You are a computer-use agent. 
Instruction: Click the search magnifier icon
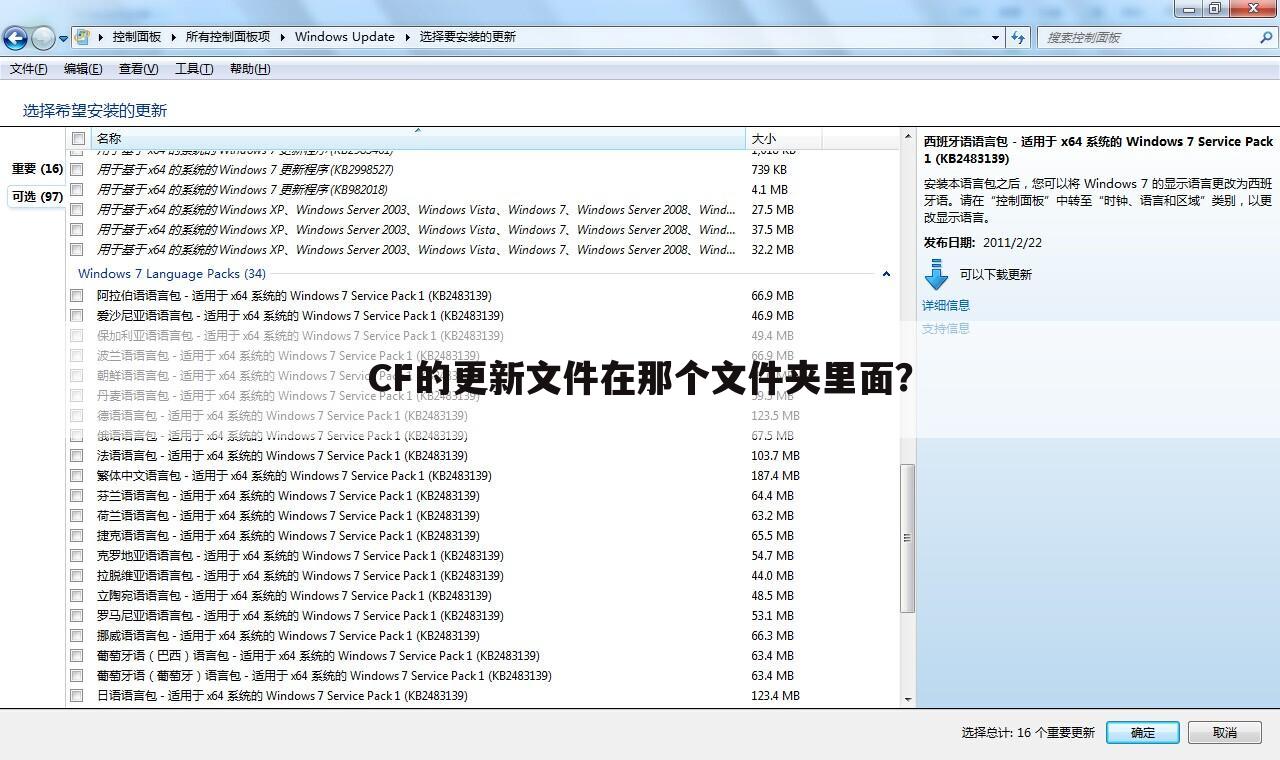click(1266, 37)
